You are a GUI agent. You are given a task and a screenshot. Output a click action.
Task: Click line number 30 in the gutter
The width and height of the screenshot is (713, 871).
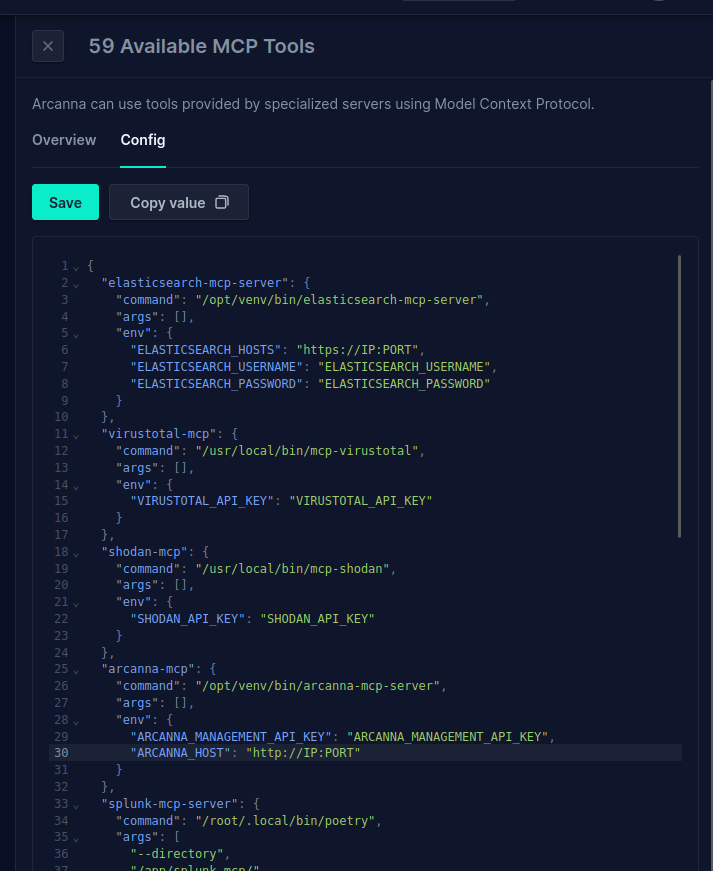point(61,753)
